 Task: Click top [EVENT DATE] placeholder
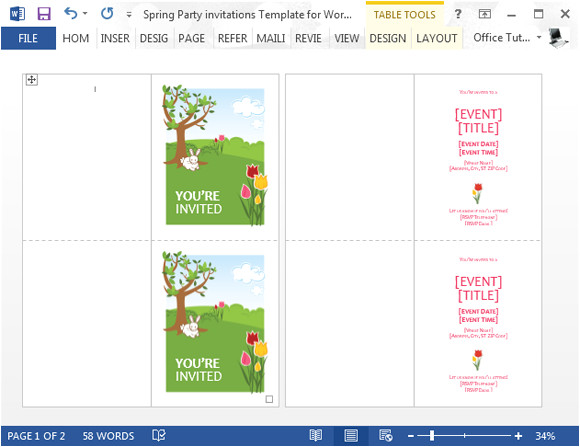coord(478,144)
